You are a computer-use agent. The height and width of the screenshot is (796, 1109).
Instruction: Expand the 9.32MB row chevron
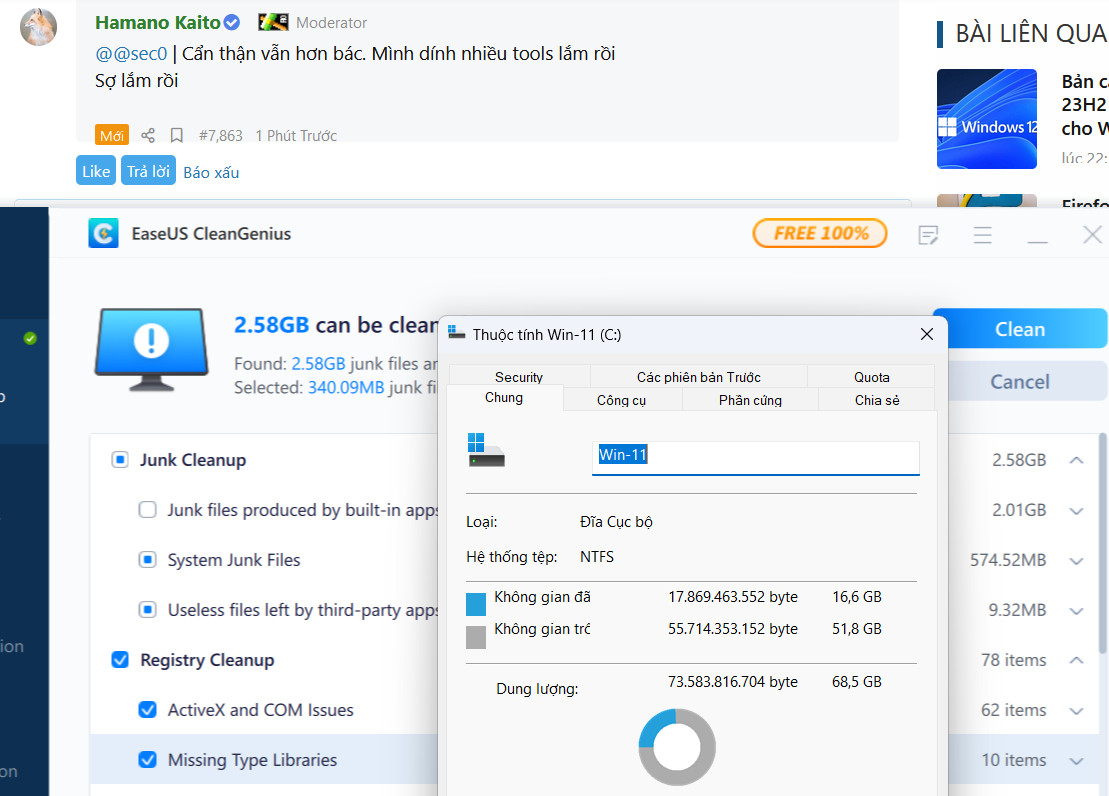(x=1076, y=611)
